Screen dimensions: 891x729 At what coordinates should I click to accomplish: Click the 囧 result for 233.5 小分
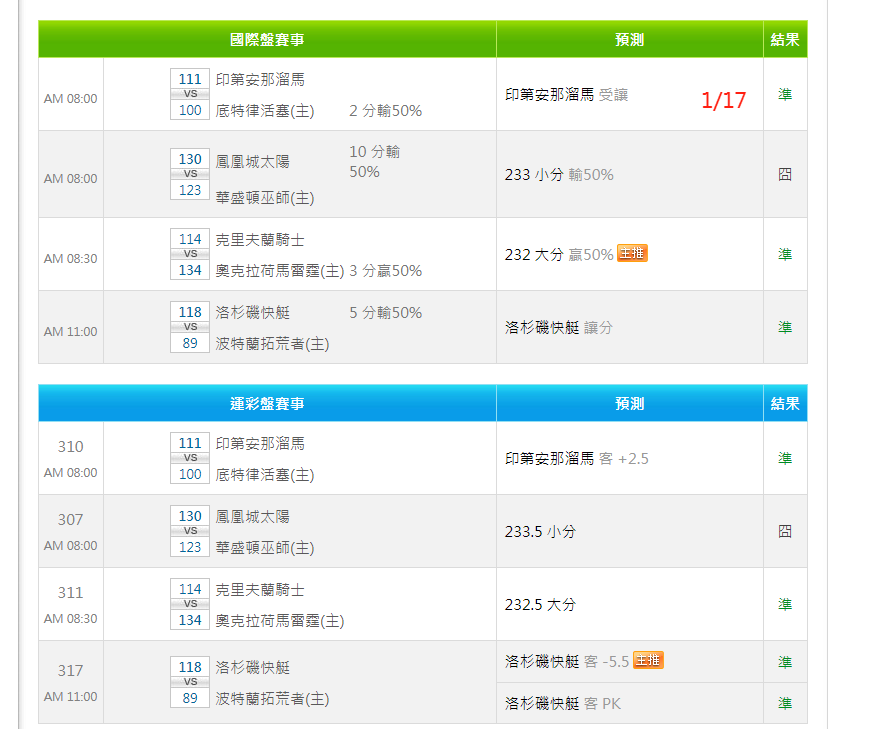(785, 531)
